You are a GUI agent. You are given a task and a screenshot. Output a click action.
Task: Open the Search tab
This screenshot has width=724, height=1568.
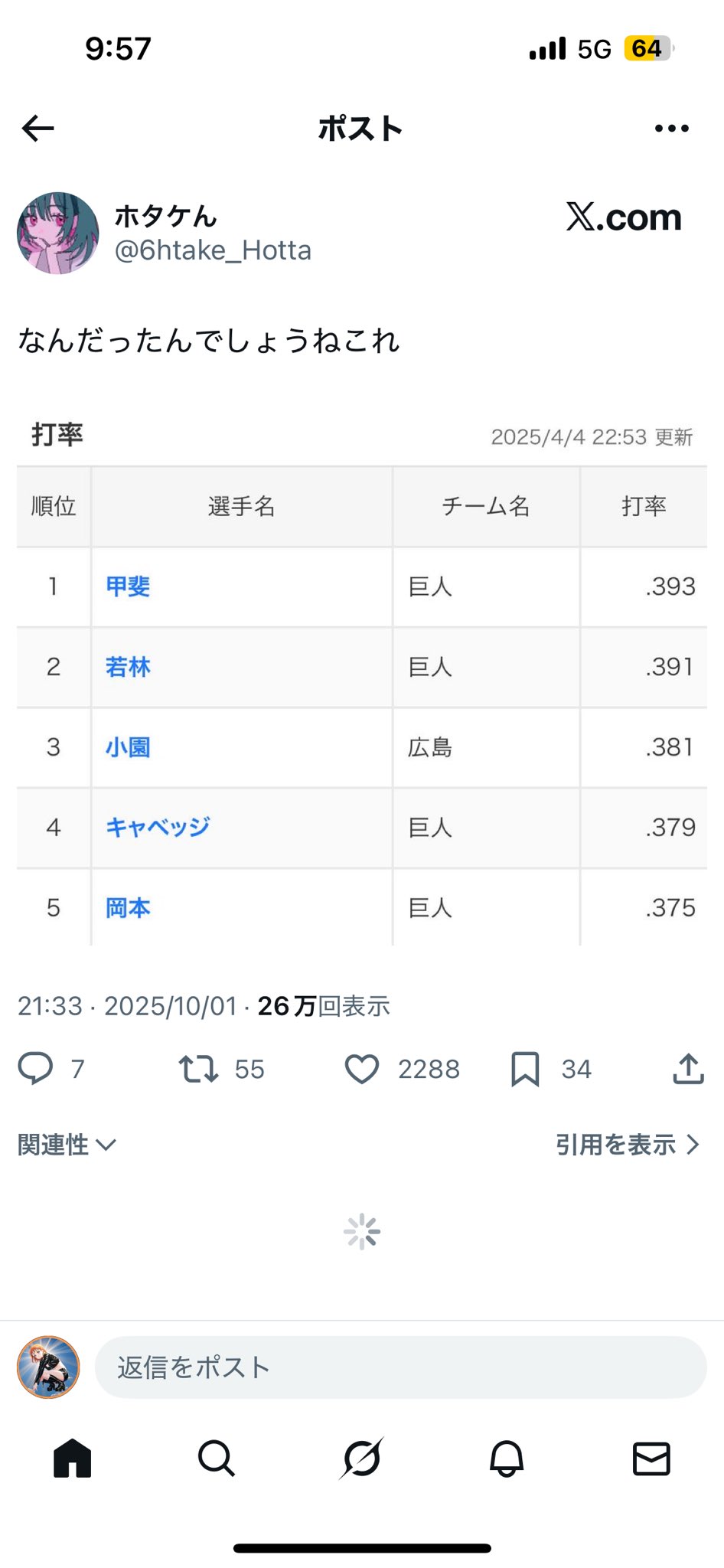point(217,1459)
